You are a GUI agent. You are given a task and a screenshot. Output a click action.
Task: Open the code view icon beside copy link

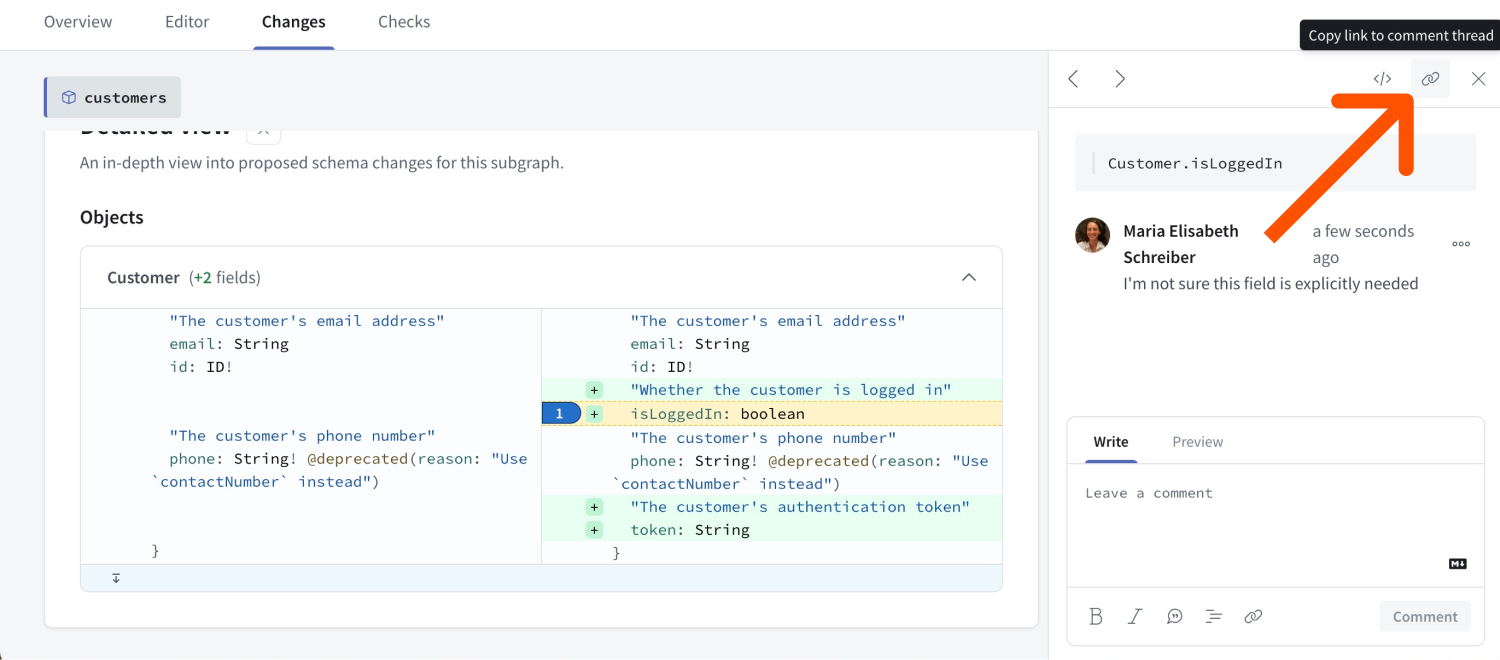[1382, 78]
